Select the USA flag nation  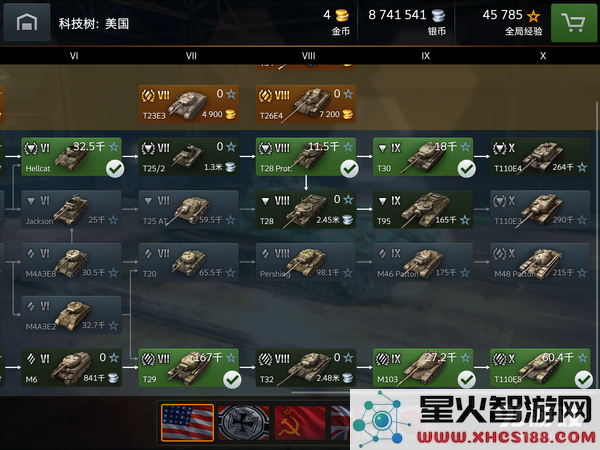tap(188, 422)
